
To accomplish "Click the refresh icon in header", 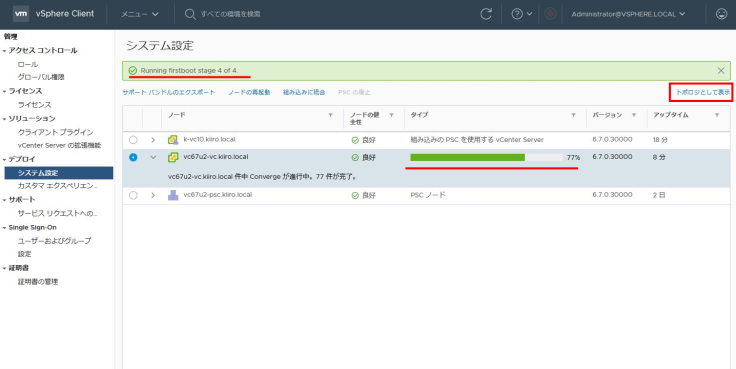I will pos(486,14).
